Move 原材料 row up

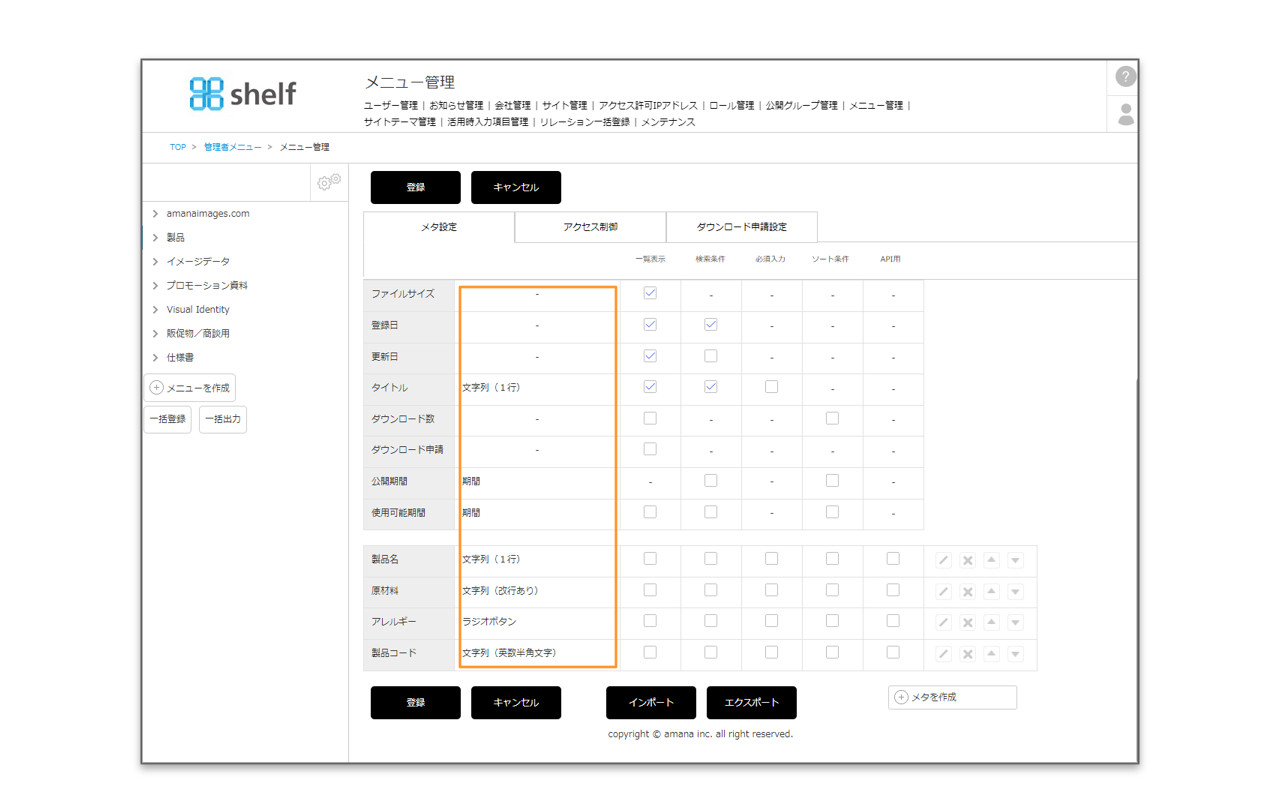coord(991,591)
